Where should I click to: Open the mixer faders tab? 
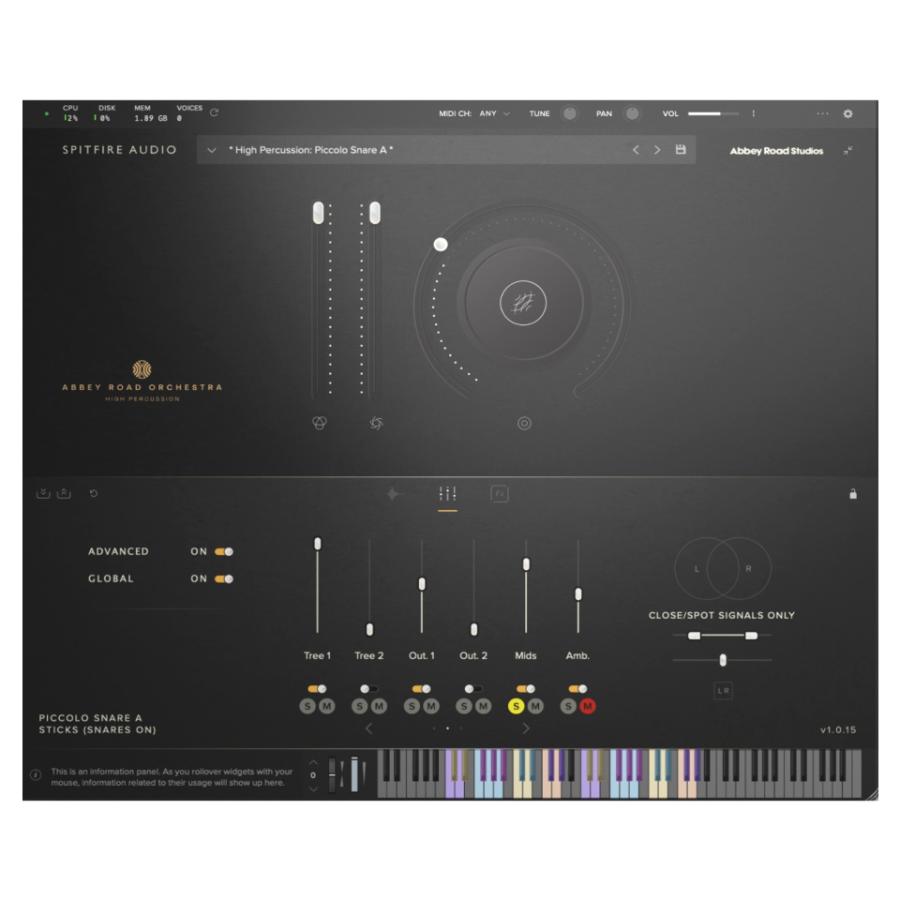tap(448, 494)
